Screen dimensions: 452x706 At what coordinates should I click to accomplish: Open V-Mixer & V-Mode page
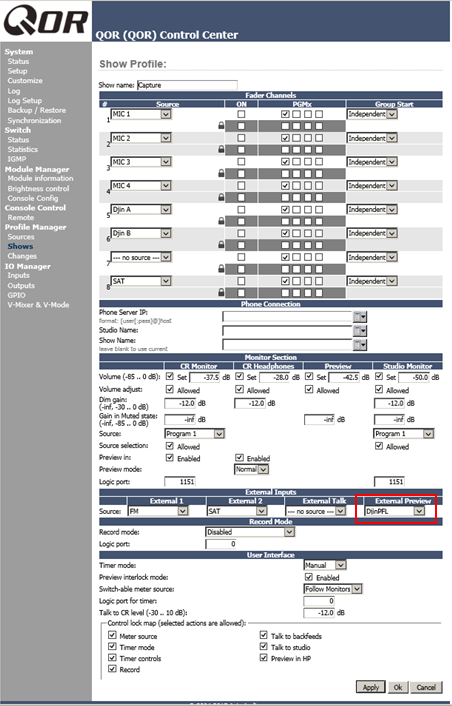tap(38, 305)
